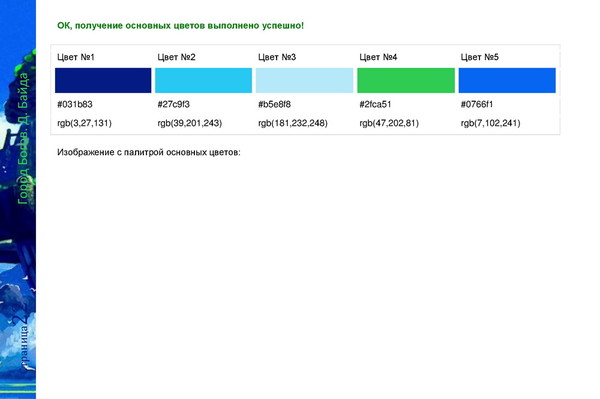Click the green success message text
600x399 pixels.
coord(180,26)
